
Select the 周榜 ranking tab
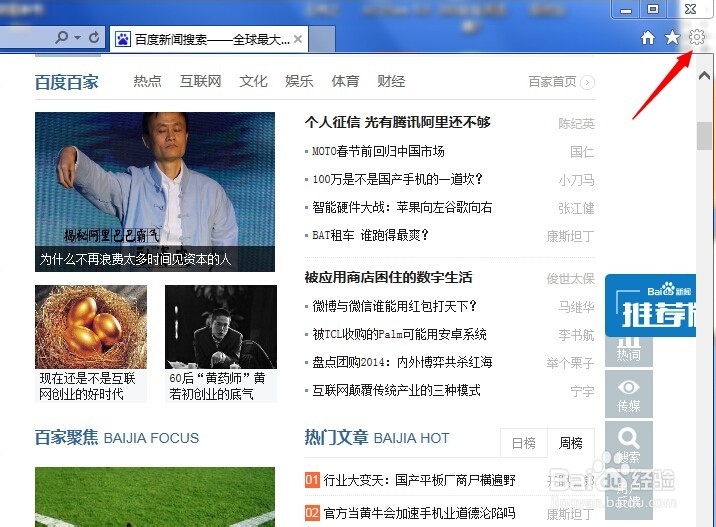pyautogui.click(x=571, y=443)
